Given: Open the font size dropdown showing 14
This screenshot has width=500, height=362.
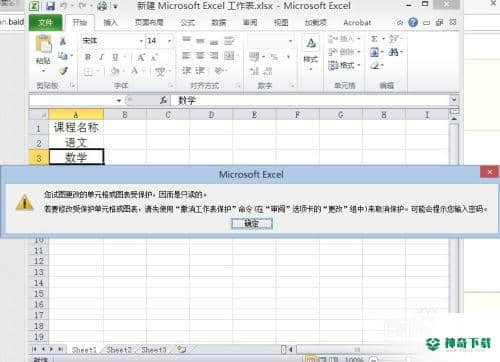Looking at the screenshot, I should pos(169,41).
